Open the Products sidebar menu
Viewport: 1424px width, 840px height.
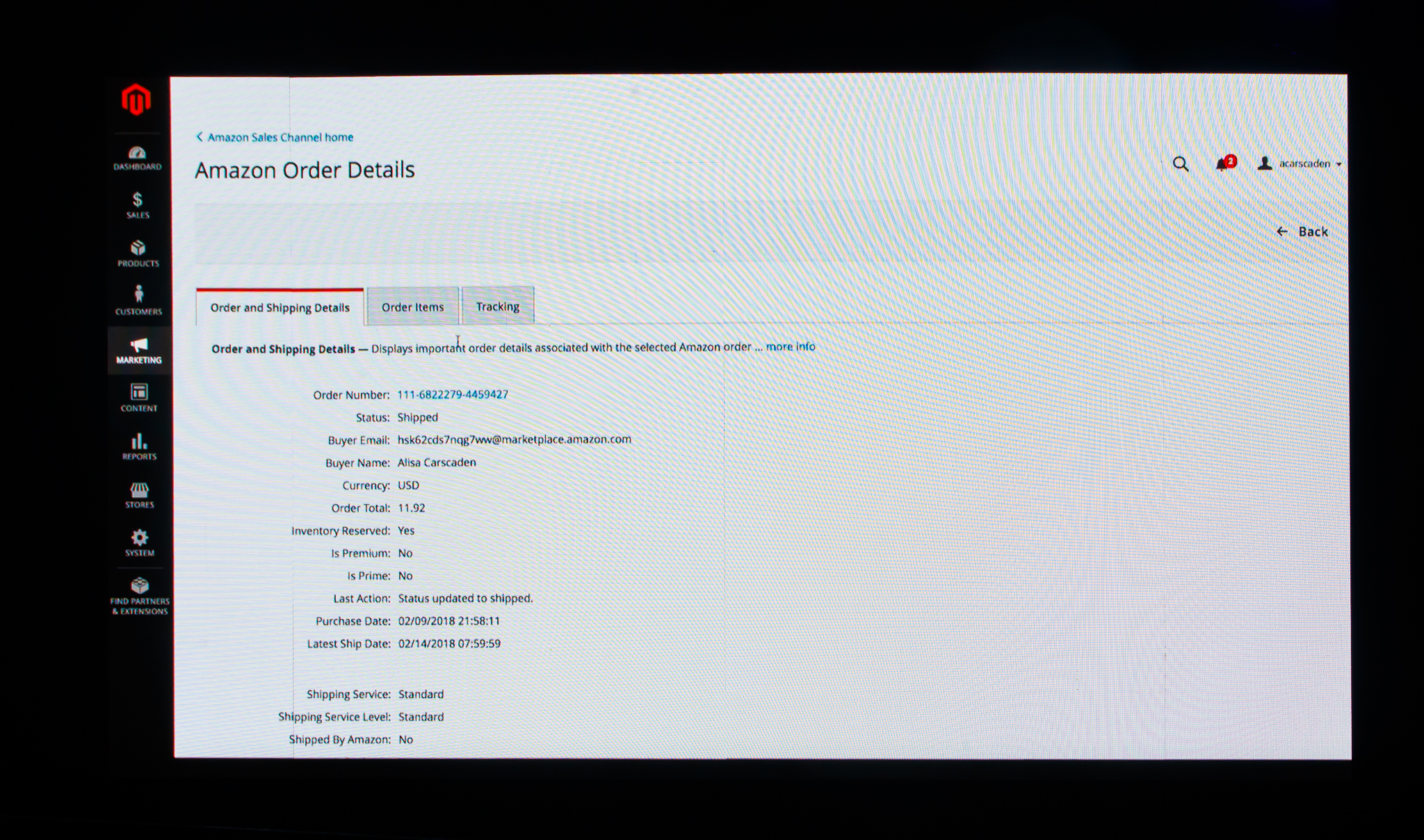click(138, 254)
